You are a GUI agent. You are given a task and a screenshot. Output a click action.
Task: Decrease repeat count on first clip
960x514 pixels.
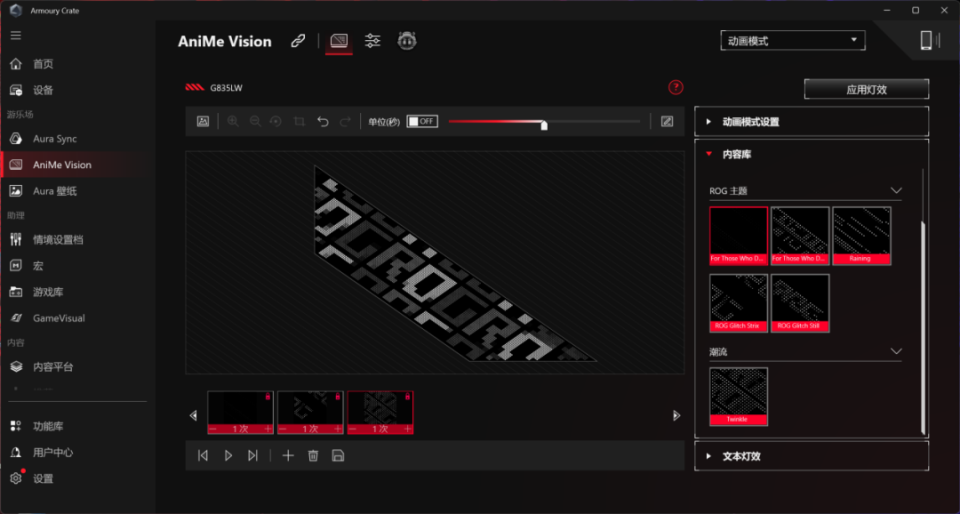[x=212, y=430]
